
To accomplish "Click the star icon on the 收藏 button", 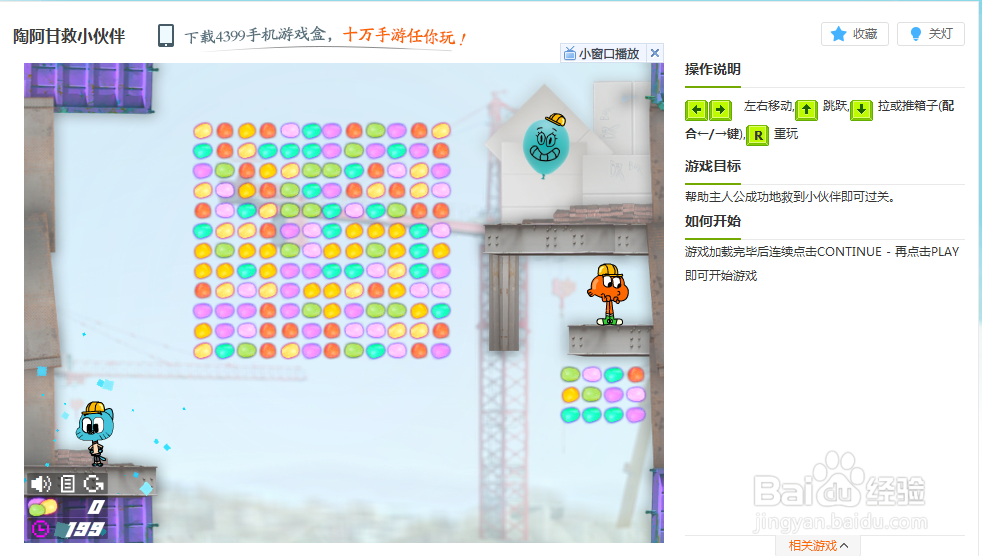I will click(x=839, y=34).
